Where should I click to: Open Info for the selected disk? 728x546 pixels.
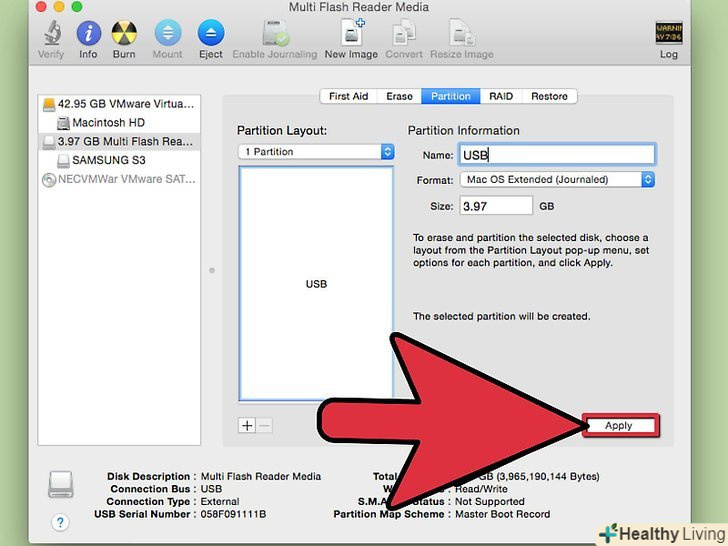[88, 33]
